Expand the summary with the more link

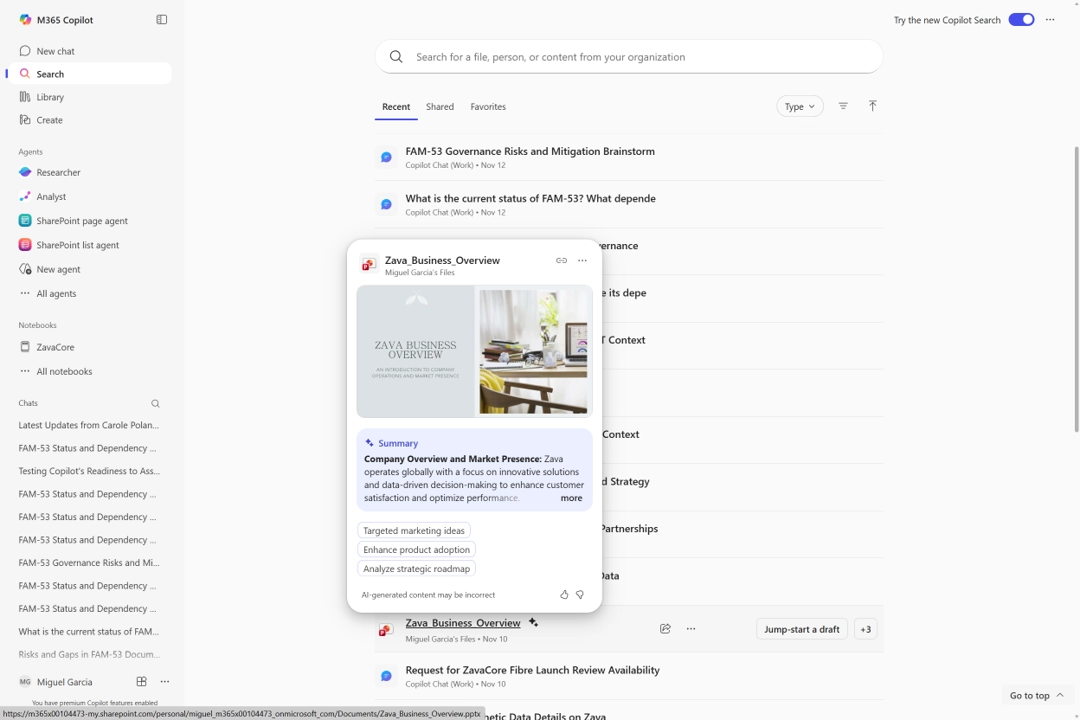[570, 497]
